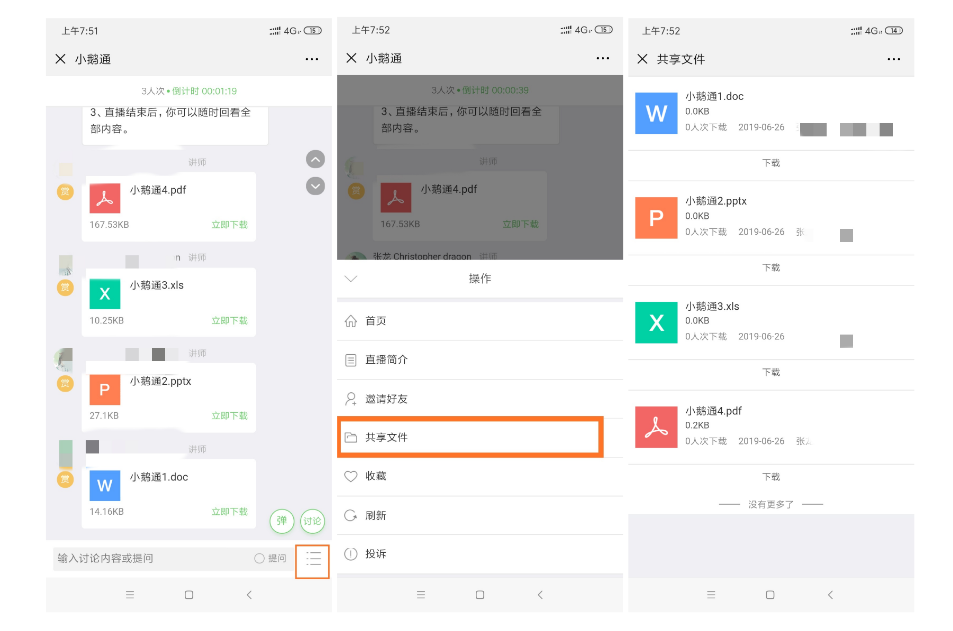The width and height of the screenshot is (953, 631).
Task: Download 小鹅通4.pdf via 立即下载 in first chat
Action: pos(230,225)
